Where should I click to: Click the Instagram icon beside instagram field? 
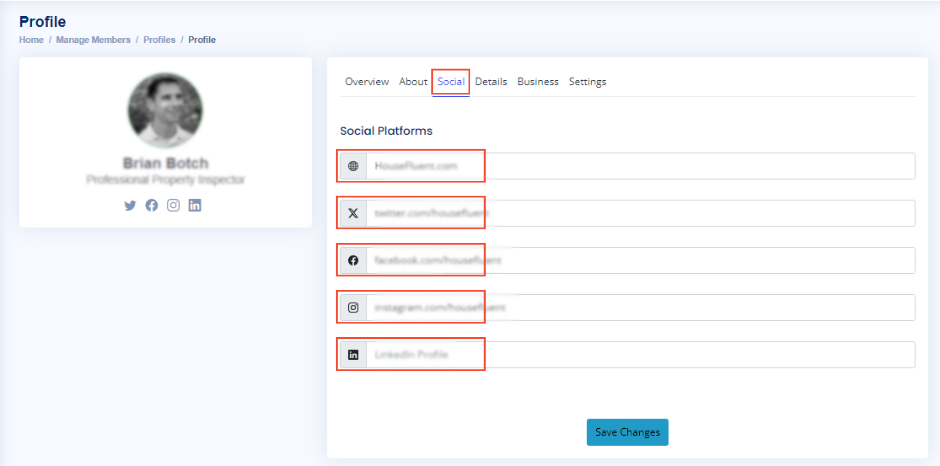(x=353, y=307)
